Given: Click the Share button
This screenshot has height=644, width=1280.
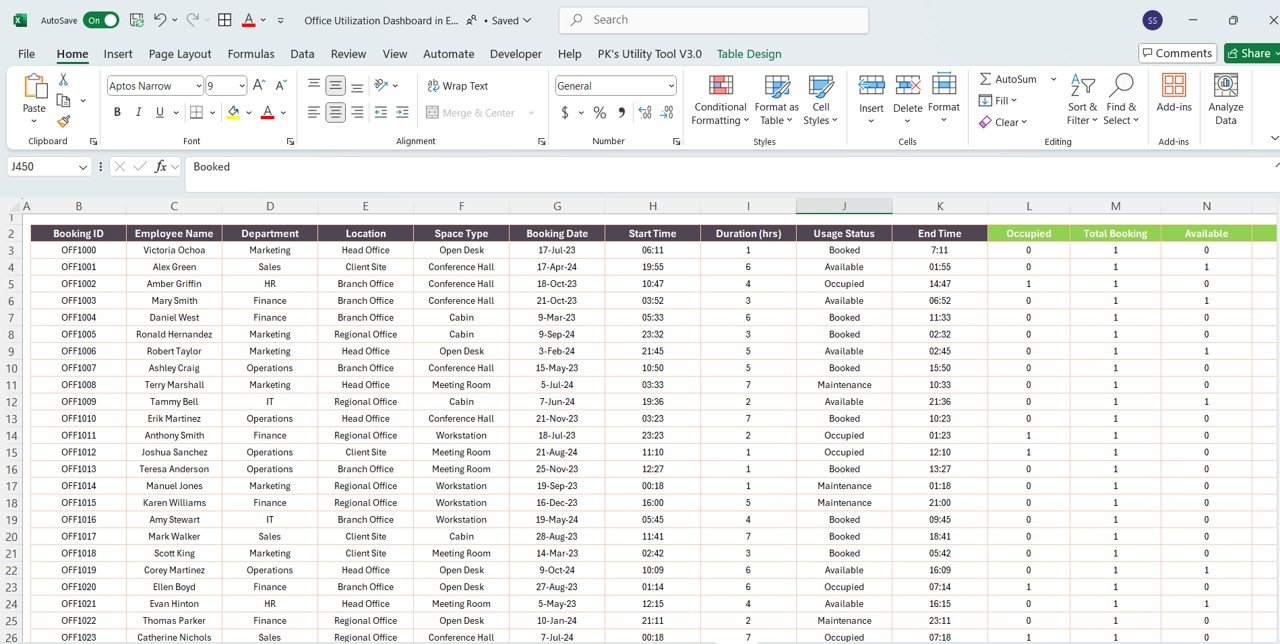Looking at the screenshot, I should [x=1251, y=53].
